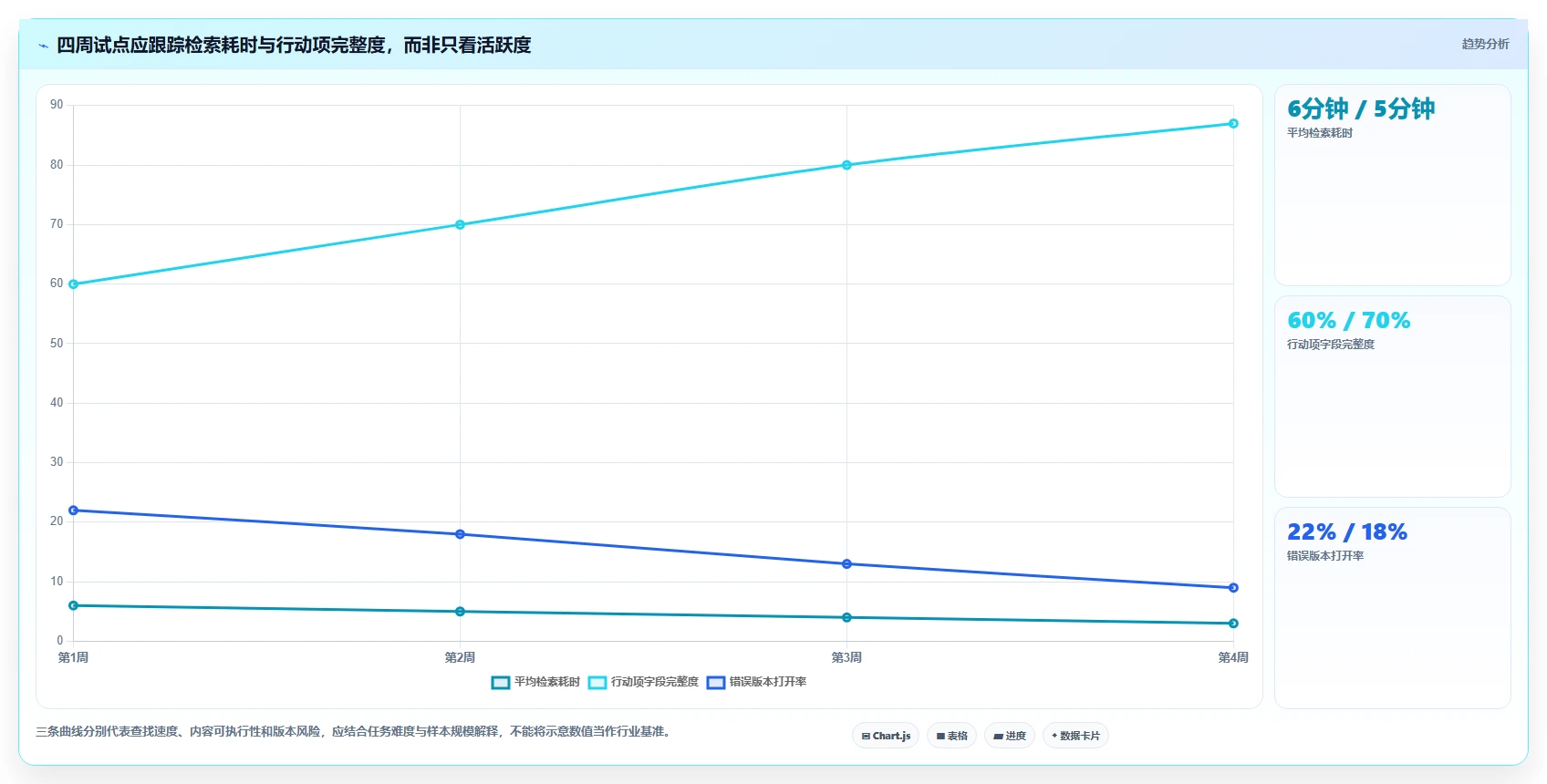
Task: Click the 平均检索耗时 point at 第1周 (6)
Action: click(x=74, y=605)
